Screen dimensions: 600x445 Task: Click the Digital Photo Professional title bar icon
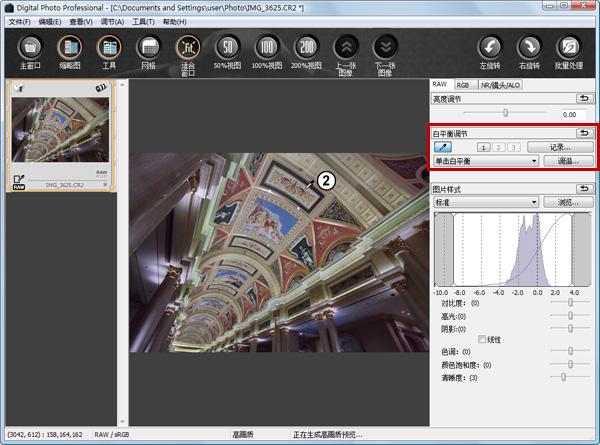9,8
